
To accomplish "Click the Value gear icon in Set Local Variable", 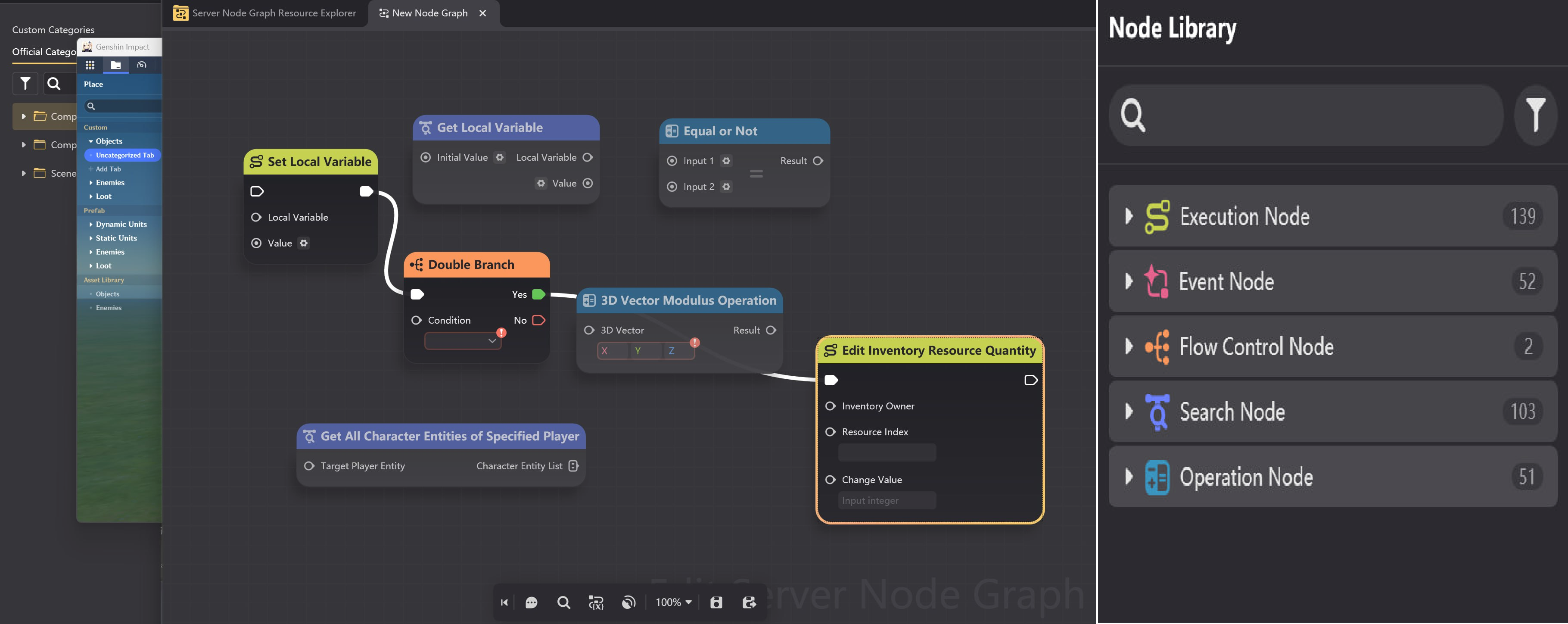I will [304, 243].
